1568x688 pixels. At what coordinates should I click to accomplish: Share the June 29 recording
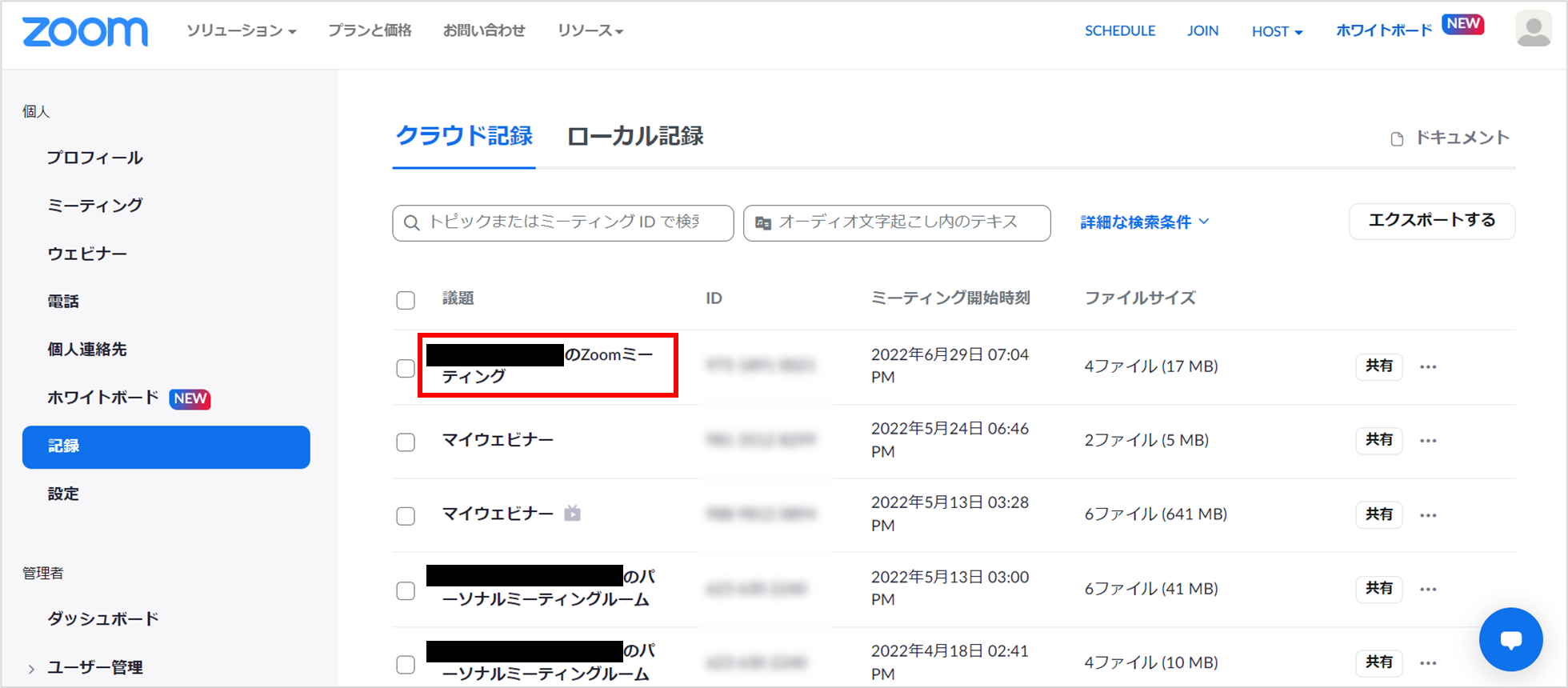(x=1379, y=366)
